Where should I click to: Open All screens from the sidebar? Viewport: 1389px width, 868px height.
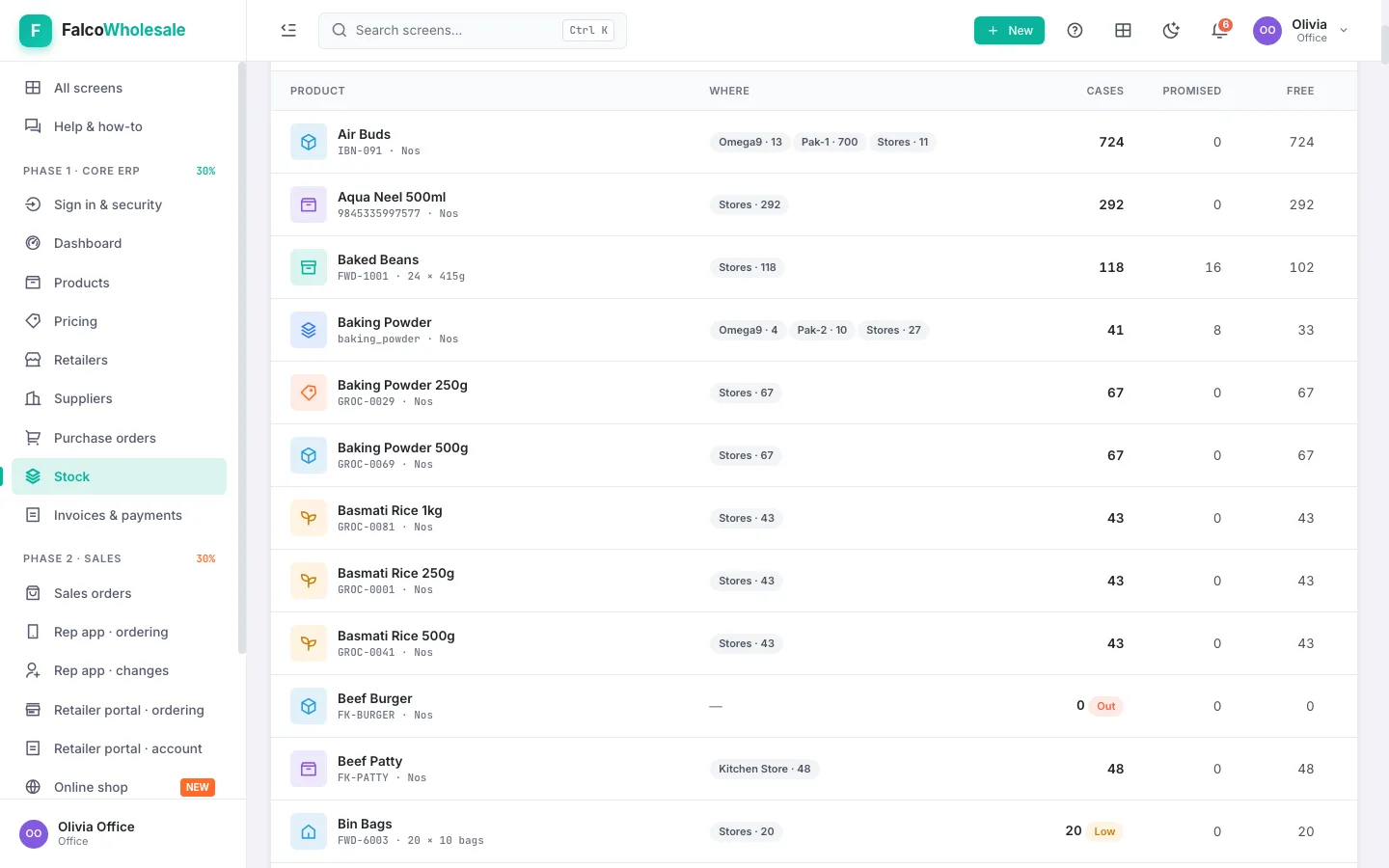pos(120,88)
